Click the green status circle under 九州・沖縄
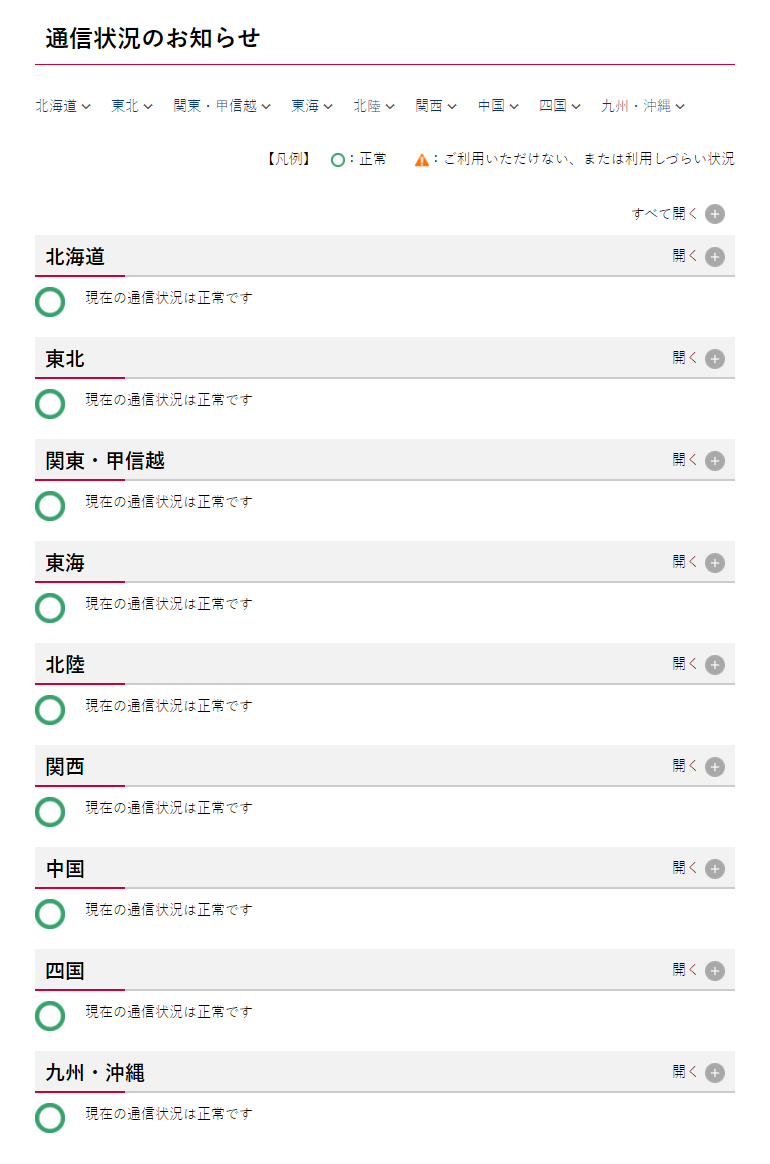The height and width of the screenshot is (1164, 770). coord(50,1118)
